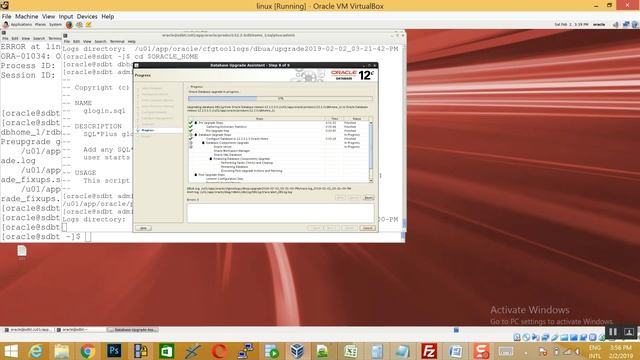Switch to Database Upgrade Assistant taskbar entry
Image resolution: width=640 pixels, height=360 pixels.
click(x=133, y=330)
